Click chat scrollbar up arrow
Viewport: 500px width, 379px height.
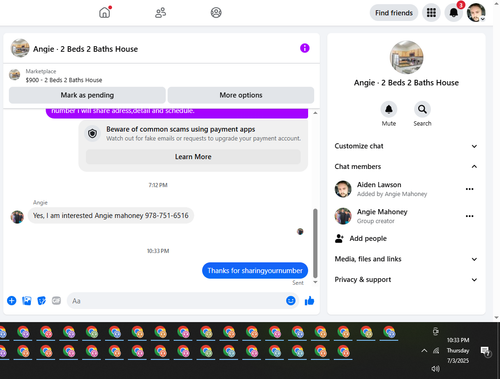pyautogui.click(x=315, y=113)
